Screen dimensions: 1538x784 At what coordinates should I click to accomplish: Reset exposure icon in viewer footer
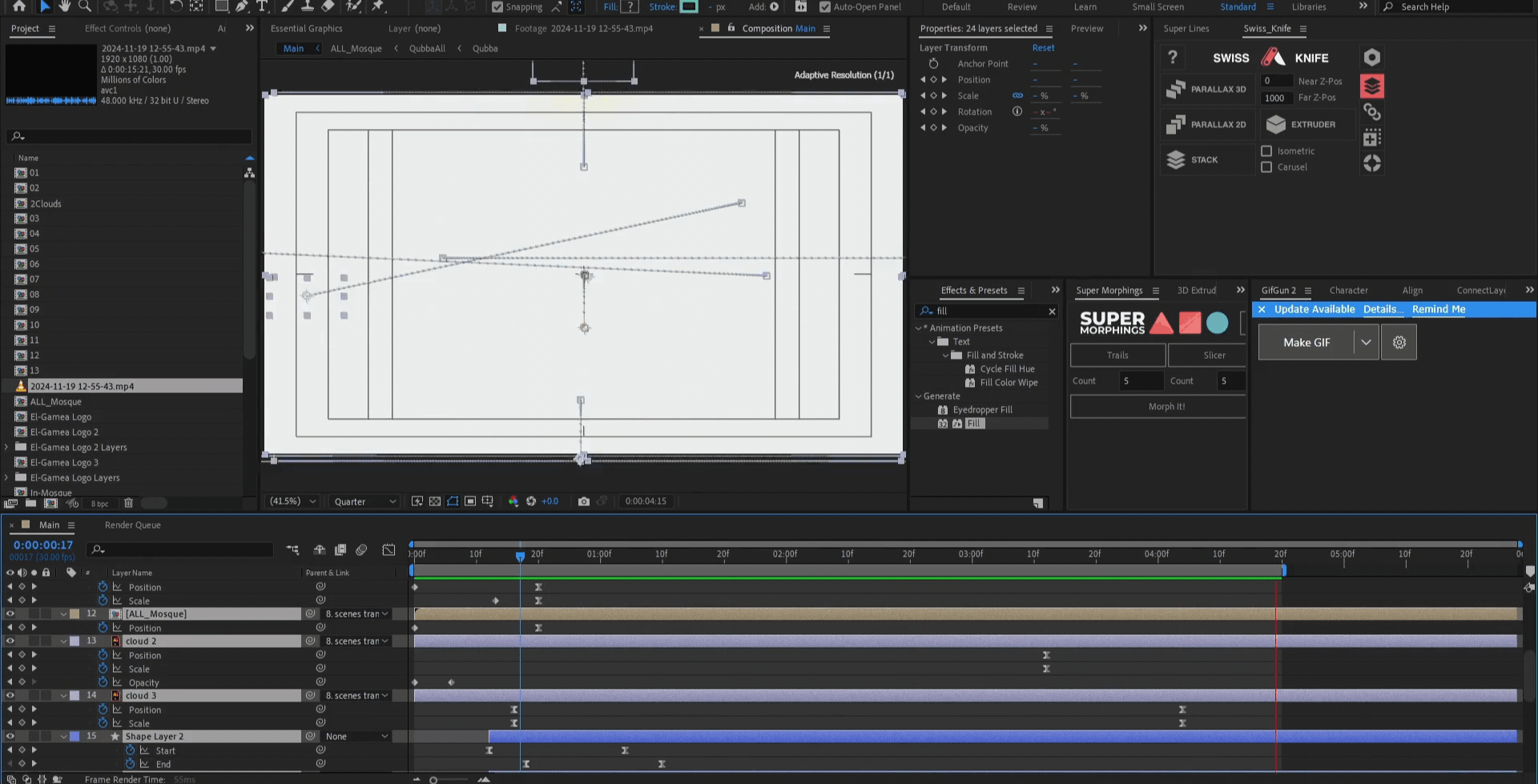pos(530,501)
